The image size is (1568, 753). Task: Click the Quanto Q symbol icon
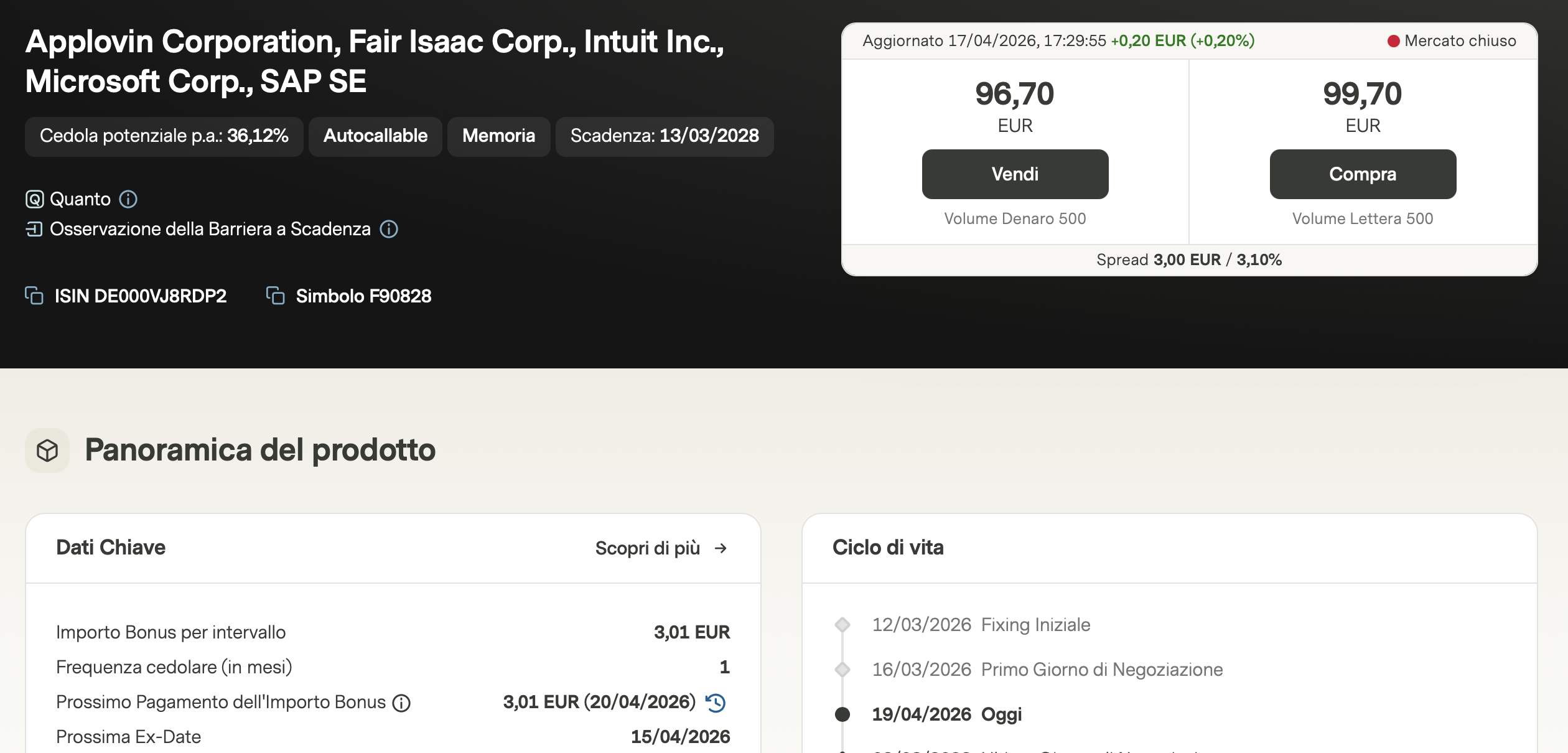pos(34,199)
